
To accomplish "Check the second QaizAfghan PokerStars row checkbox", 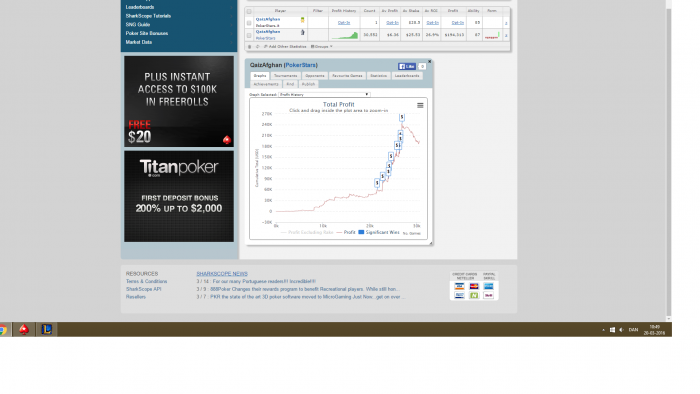I will [x=249, y=35].
